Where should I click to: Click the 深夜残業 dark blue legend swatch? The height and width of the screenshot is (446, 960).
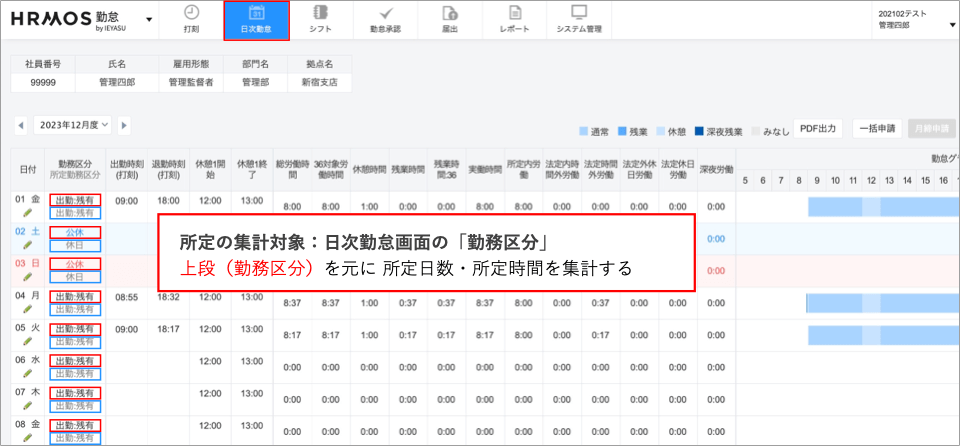[700, 131]
